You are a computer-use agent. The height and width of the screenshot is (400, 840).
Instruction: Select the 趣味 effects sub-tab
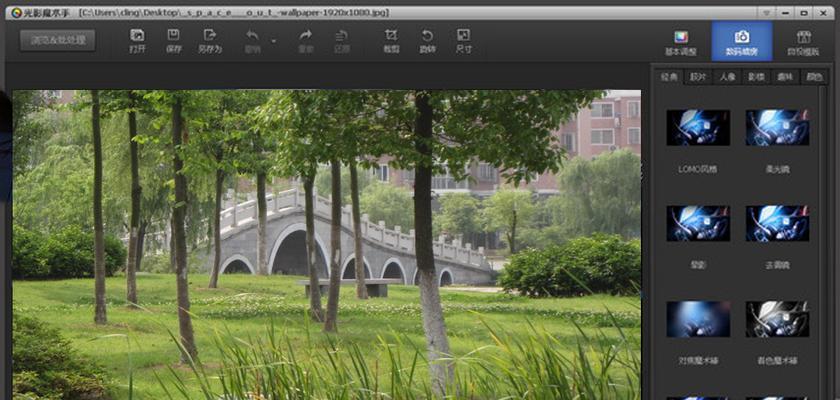(x=785, y=77)
